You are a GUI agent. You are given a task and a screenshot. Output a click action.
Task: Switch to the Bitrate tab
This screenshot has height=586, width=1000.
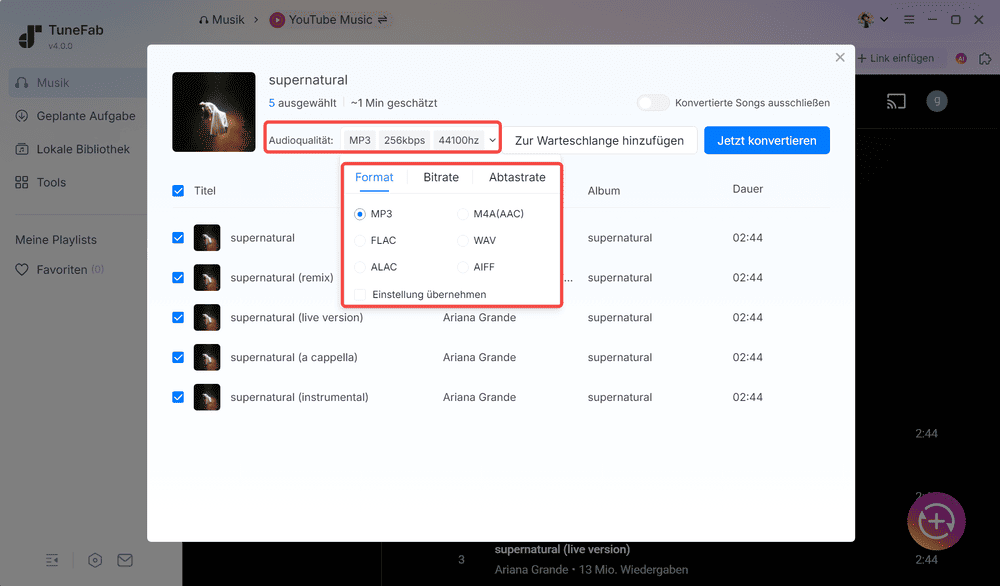coord(440,177)
